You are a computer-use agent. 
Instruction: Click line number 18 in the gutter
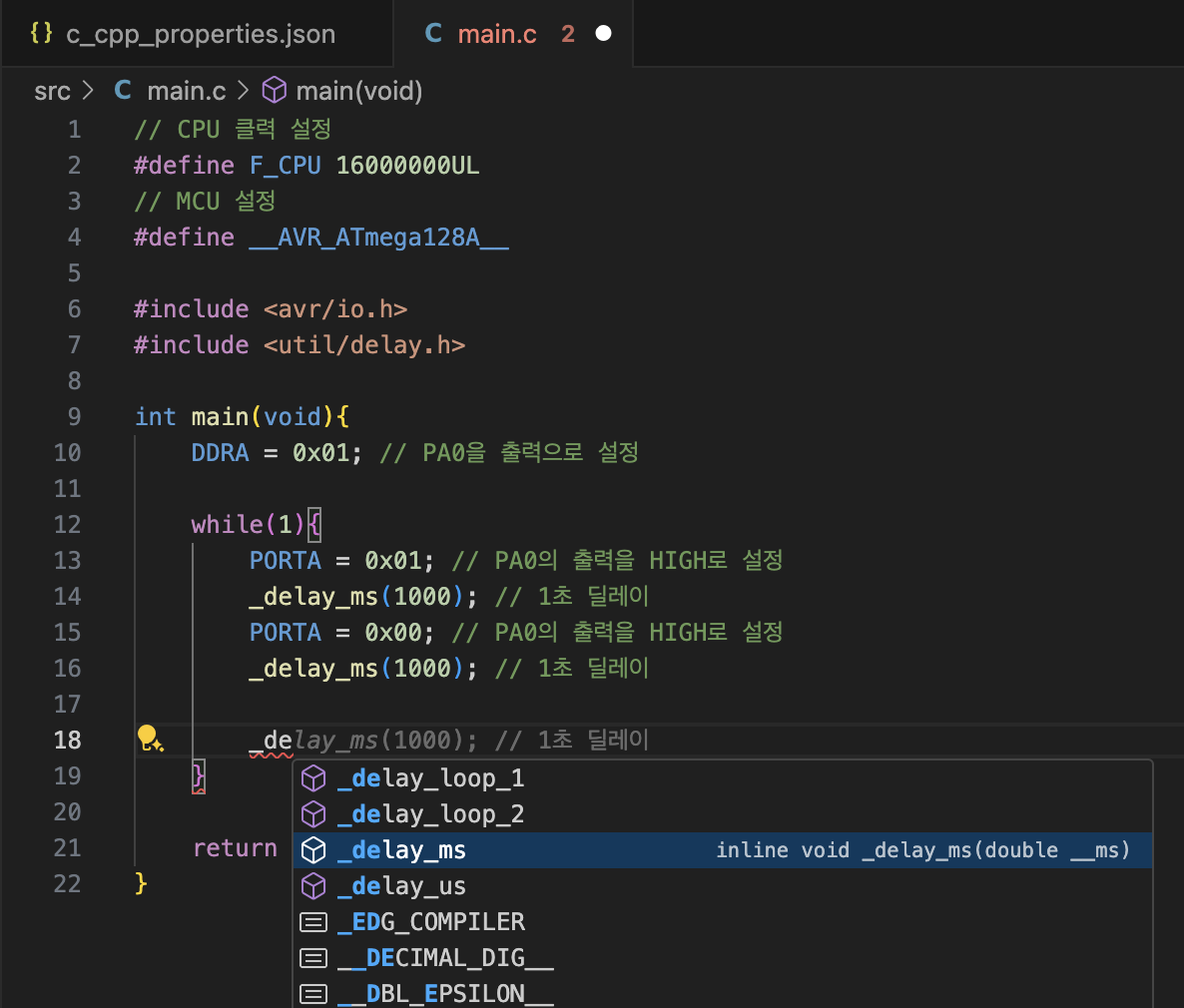tap(67, 740)
